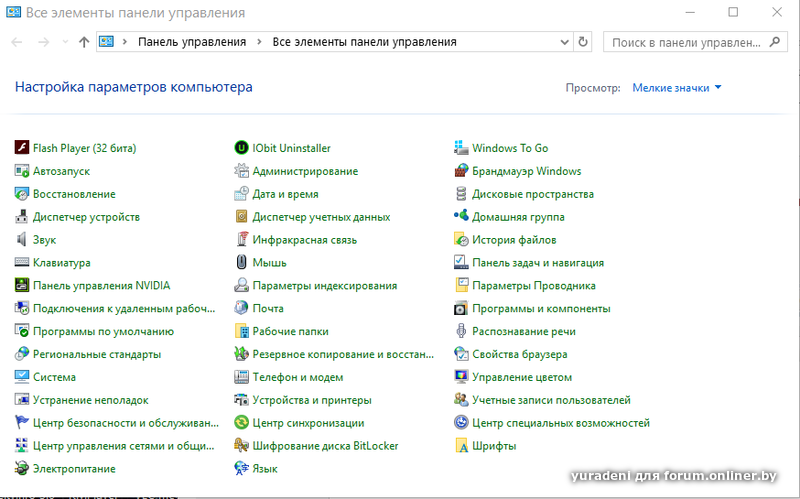Open the Диспетчер устройств link
This screenshot has width=800, height=499.
[86, 217]
